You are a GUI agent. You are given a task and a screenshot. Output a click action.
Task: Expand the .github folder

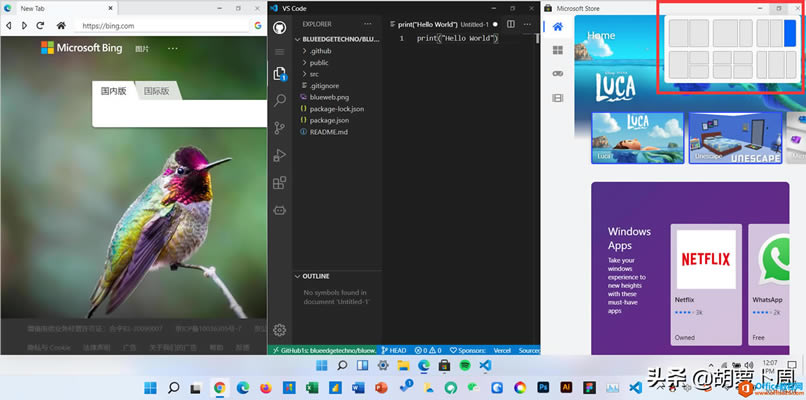click(337, 51)
